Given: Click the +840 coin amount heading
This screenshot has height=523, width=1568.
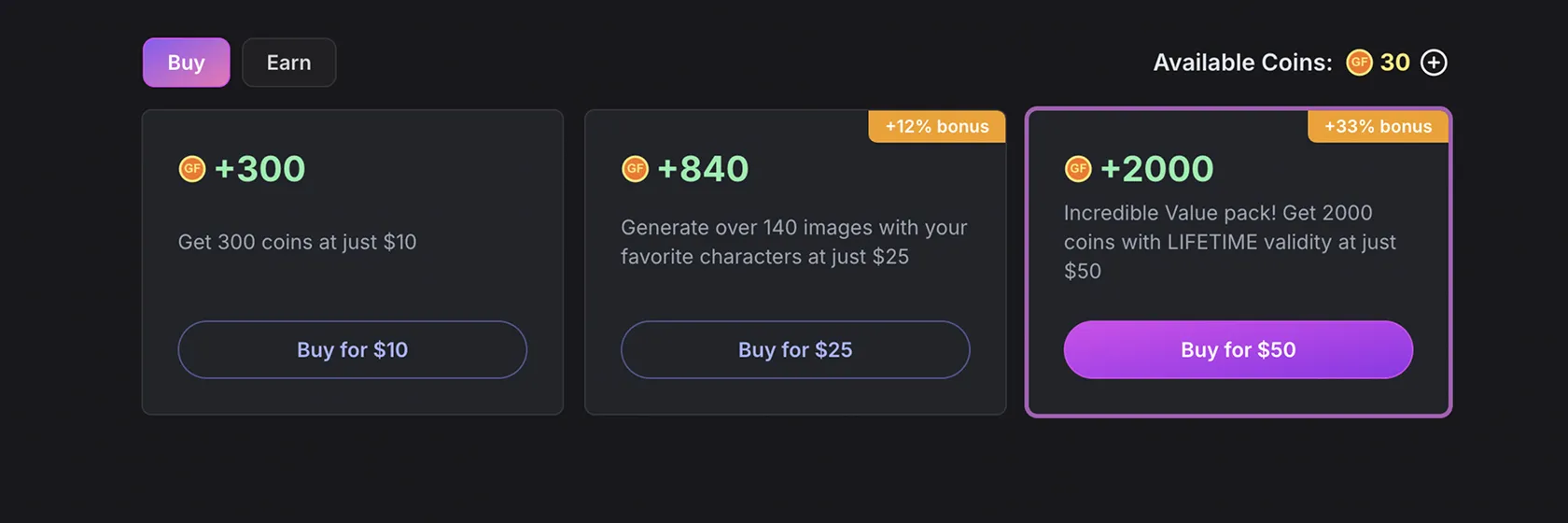Looking at the screenshot, I should pos(703,169).
